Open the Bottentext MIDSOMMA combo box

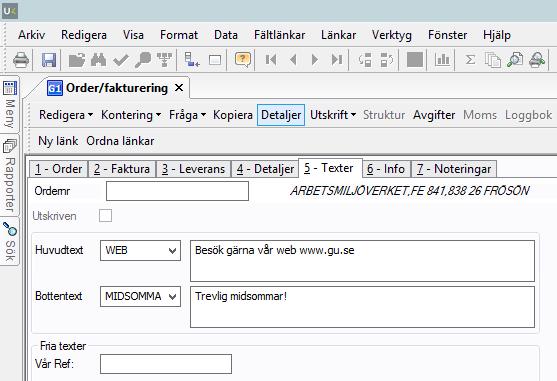140,296
